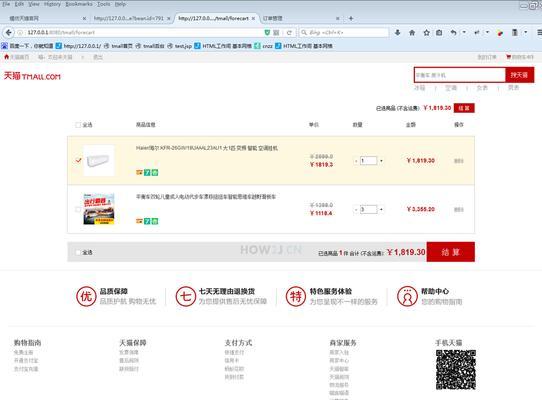This screenshot has width=542, height=400.
Task: Click the green badge icons under Haier item
Action: tap(151, 172)
